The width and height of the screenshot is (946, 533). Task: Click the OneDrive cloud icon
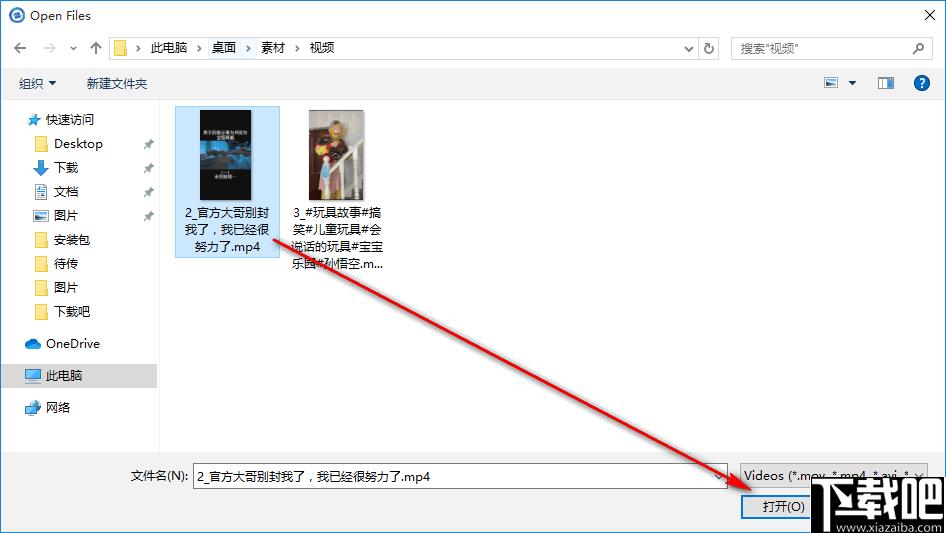(x=33, y=344)
